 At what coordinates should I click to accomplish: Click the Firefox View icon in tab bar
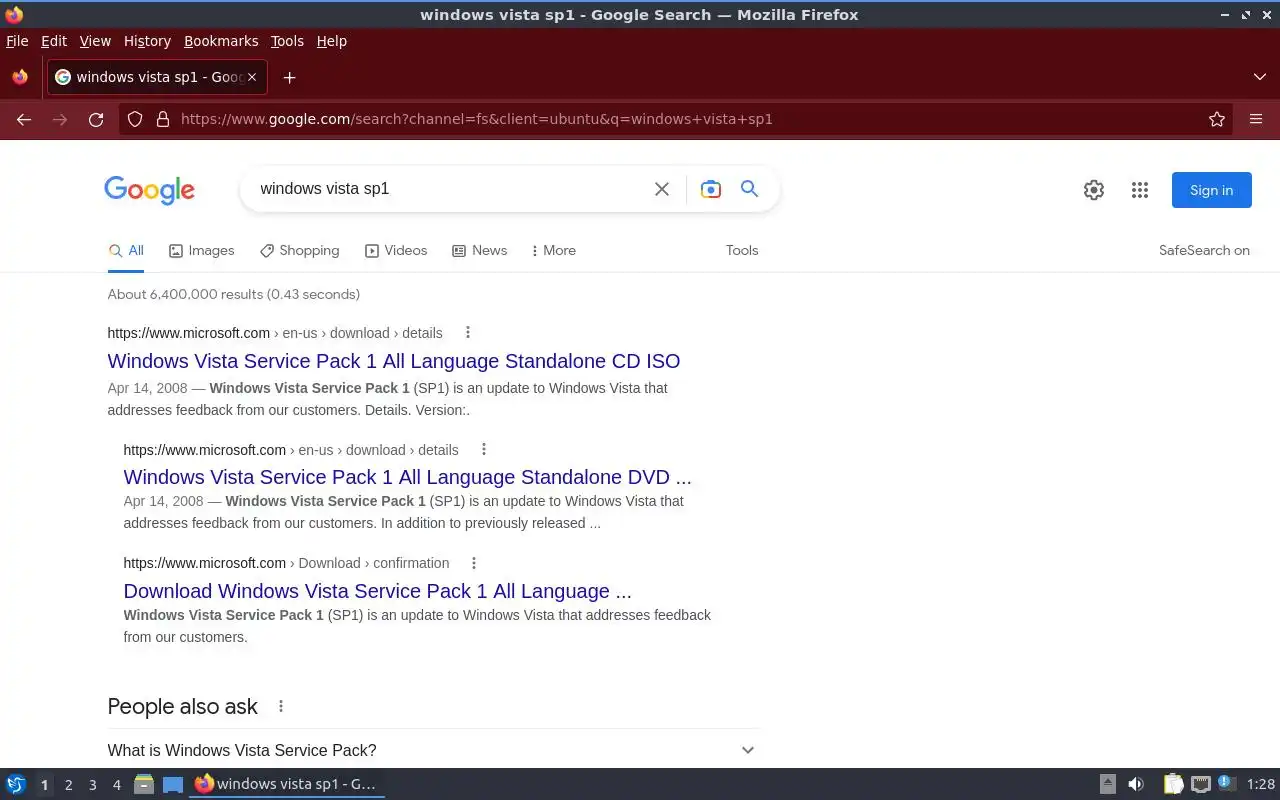click(x=19, y=77)
